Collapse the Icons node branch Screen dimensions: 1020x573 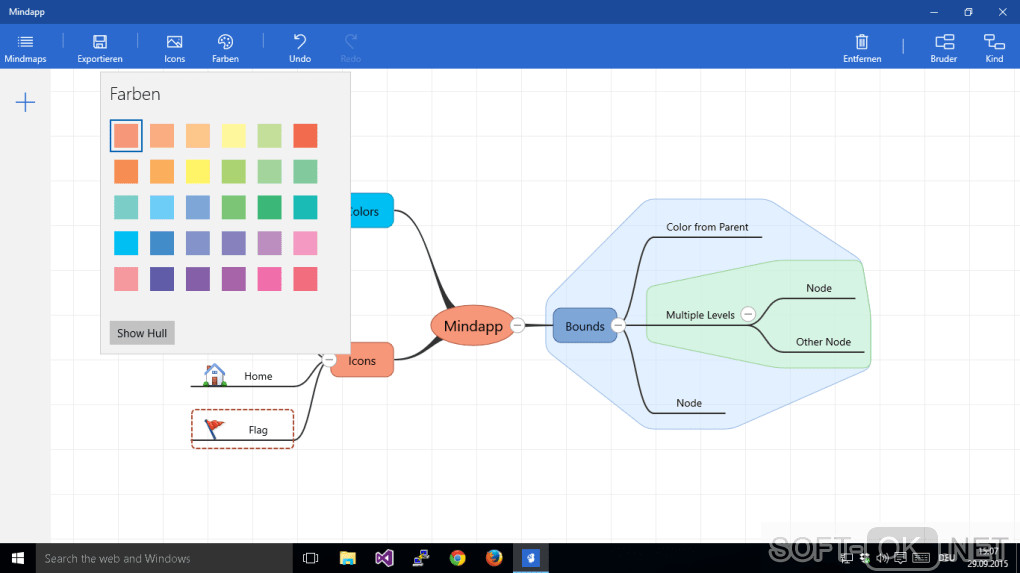point(329,360)
